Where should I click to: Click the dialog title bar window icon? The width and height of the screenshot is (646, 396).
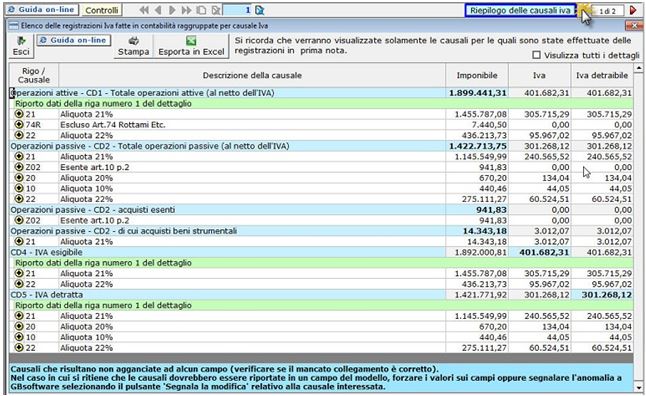14,26
